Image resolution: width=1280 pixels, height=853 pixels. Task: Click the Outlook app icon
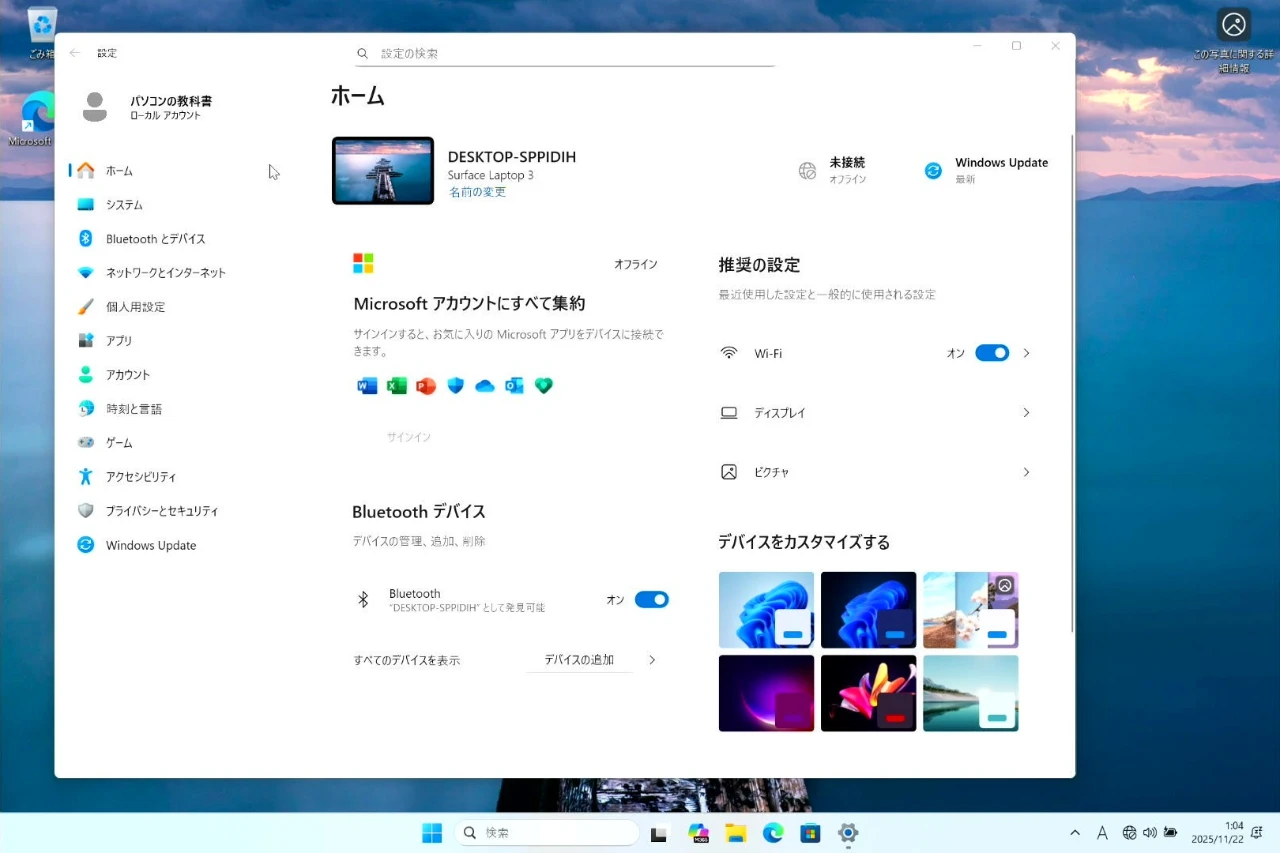click(514, 386)
